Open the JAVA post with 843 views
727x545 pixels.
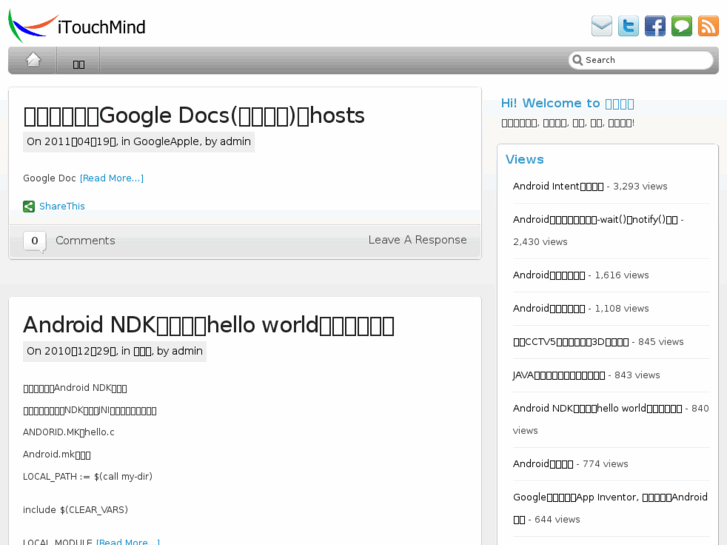click(x=559, y=375)
